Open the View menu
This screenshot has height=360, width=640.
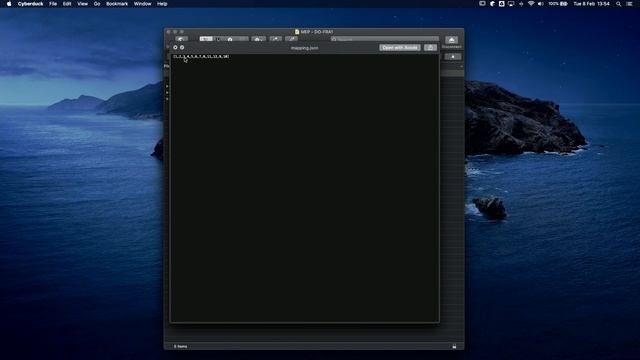point(82,4)
